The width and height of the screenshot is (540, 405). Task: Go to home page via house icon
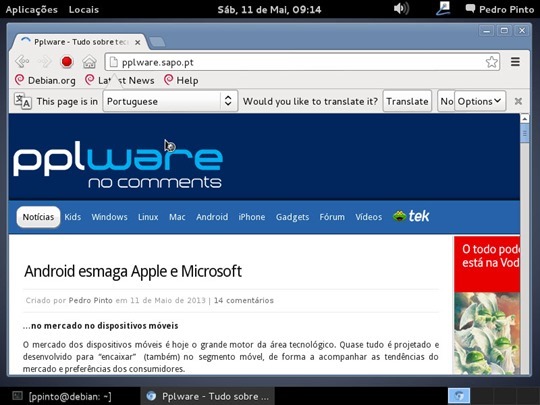(89, 62)
